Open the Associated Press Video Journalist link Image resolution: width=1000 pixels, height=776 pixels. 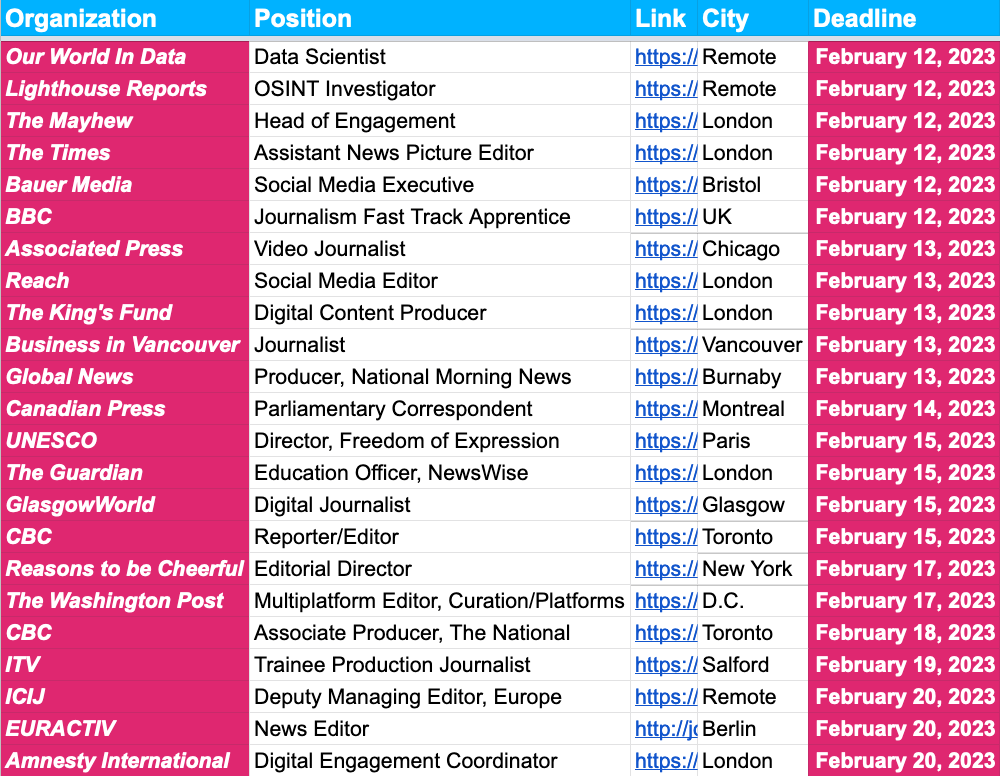[x=665, y=249]
